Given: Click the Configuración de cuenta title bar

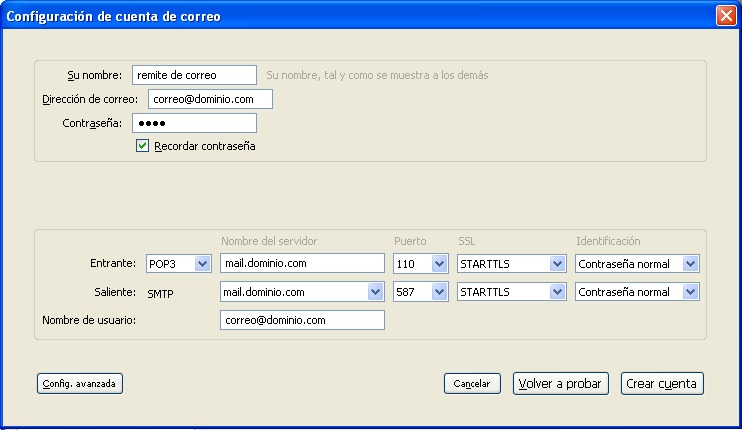Looking at the screenshot, I should (350, 16).
